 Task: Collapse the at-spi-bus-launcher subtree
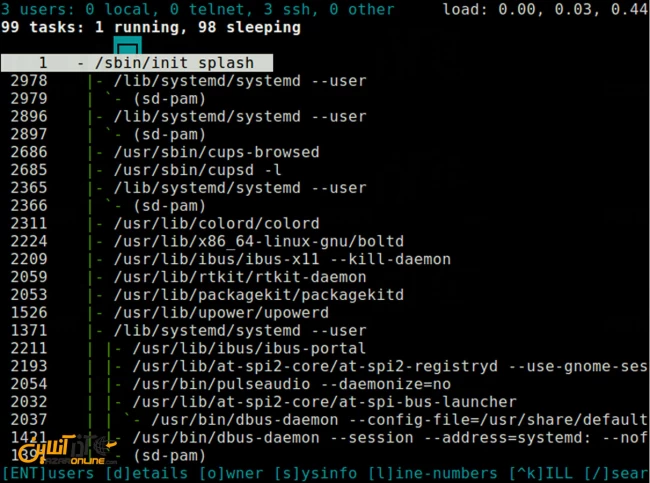(x=119, y=402)
